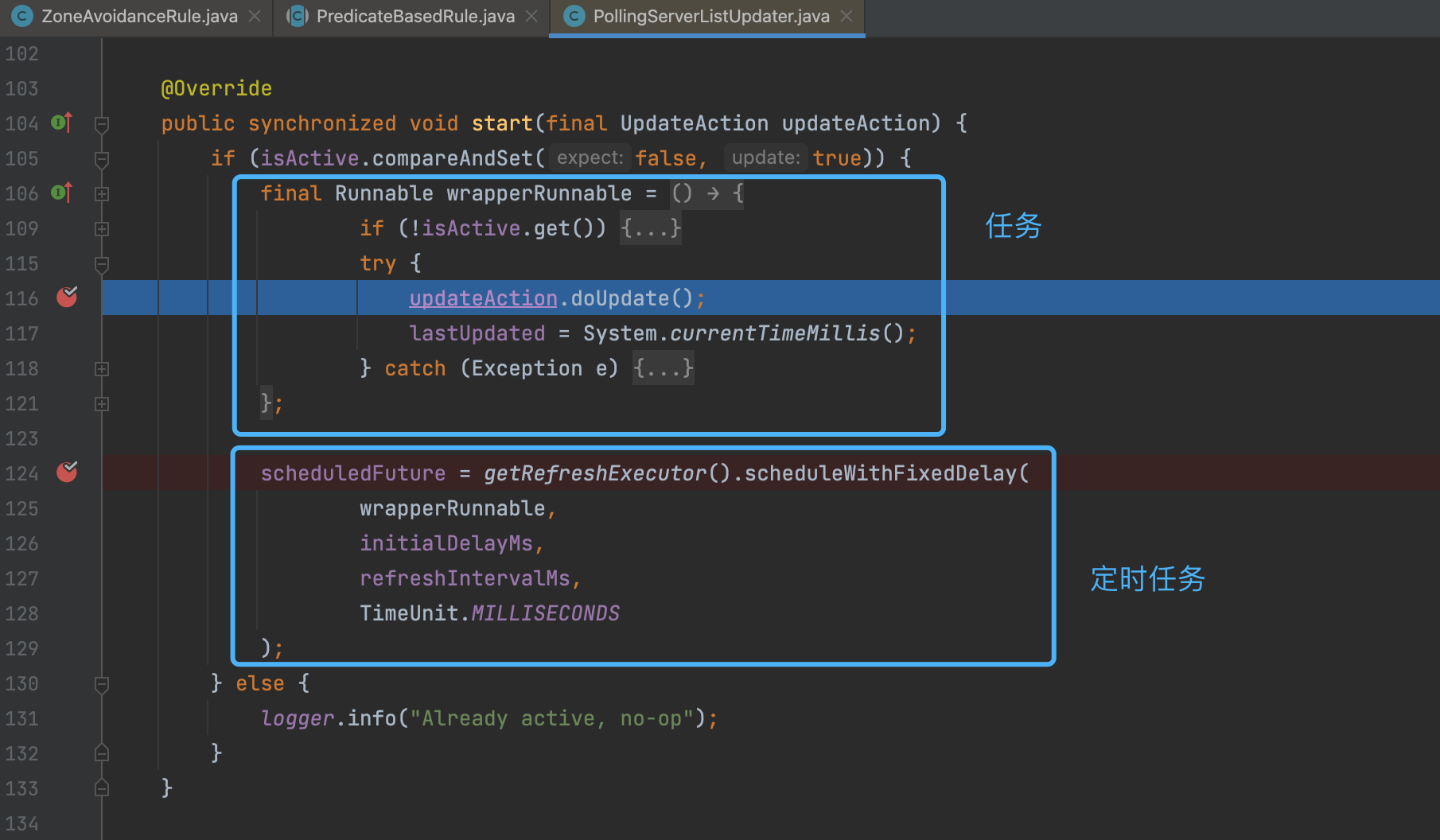Click the @Override annotation

[x=216, y=88]
